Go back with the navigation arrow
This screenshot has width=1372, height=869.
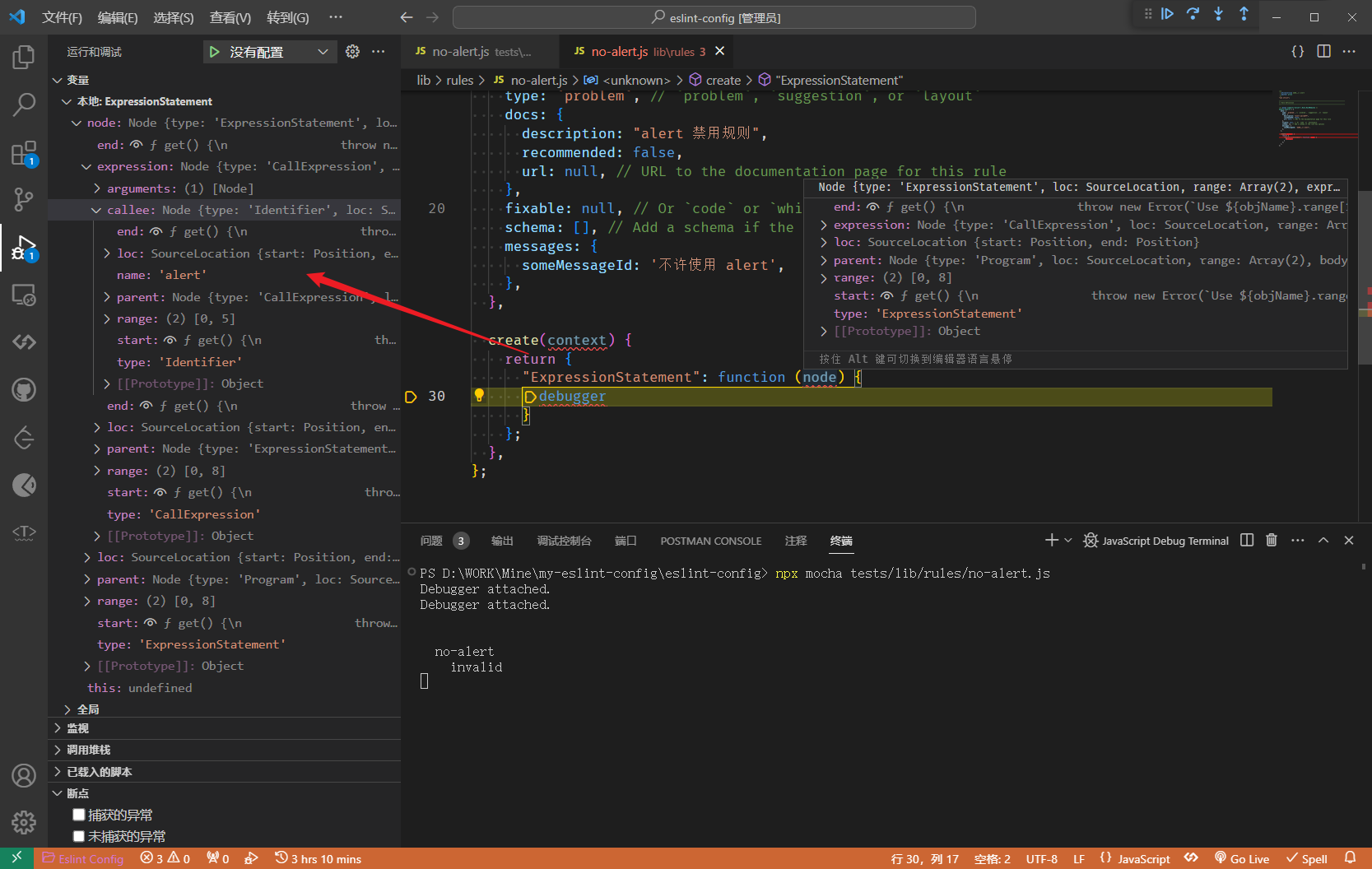tap(407, 17)
